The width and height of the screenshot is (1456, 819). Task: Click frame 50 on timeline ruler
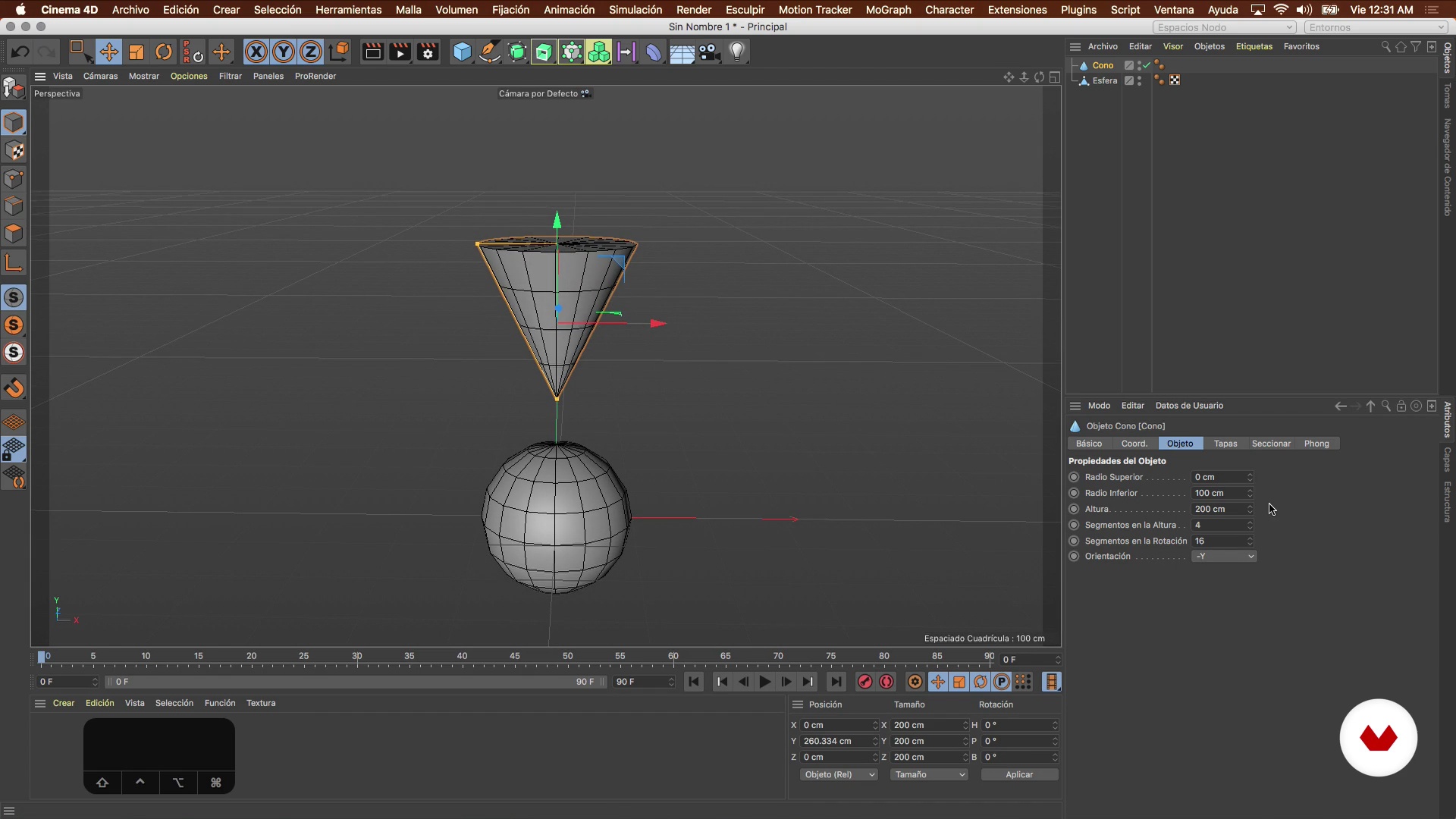tap(568, 656)
